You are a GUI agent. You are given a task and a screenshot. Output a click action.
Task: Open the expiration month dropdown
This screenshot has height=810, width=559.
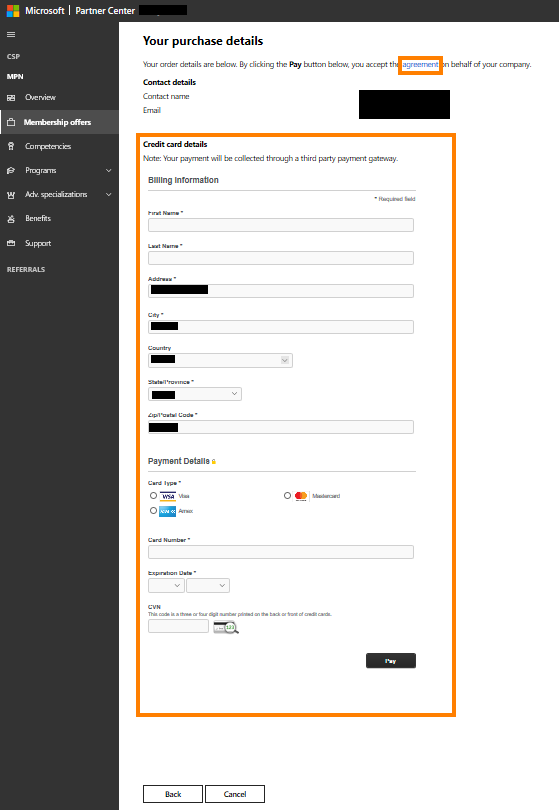click(x=166, y=585)
